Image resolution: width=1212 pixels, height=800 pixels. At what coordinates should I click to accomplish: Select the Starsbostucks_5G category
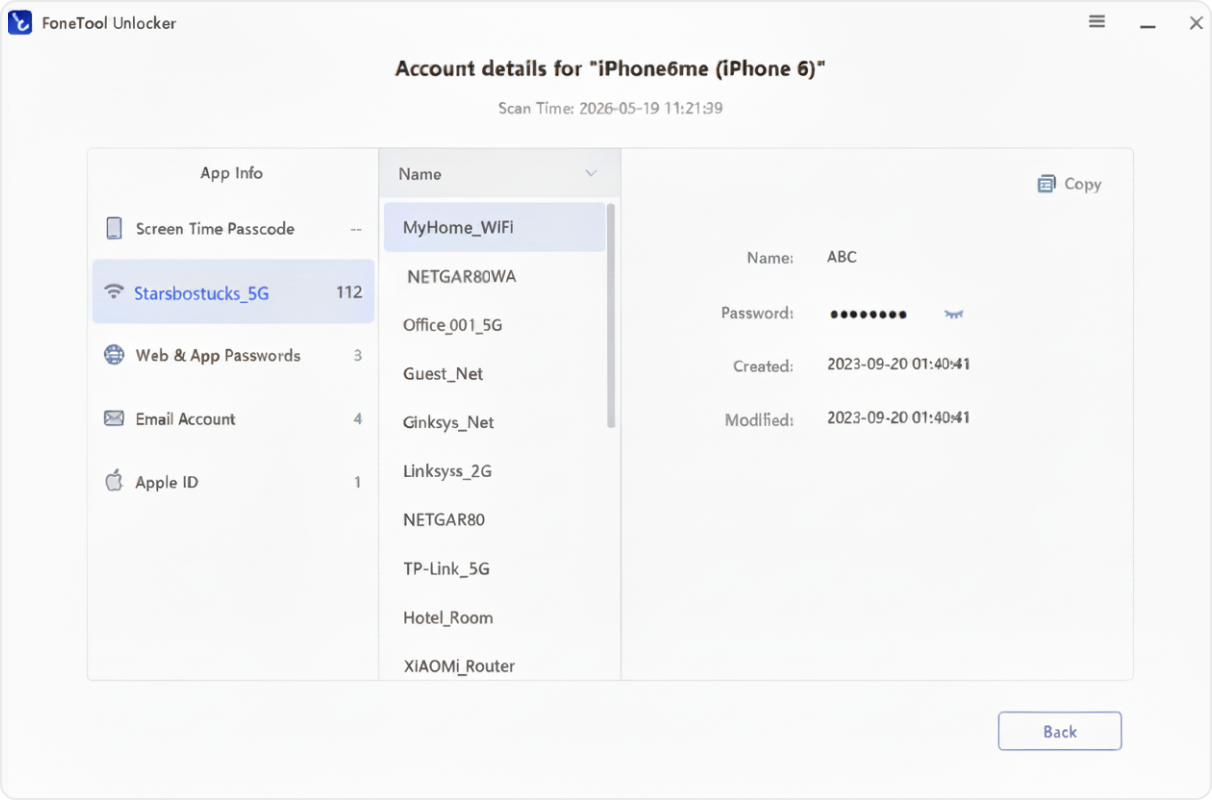tap(233, 292)
